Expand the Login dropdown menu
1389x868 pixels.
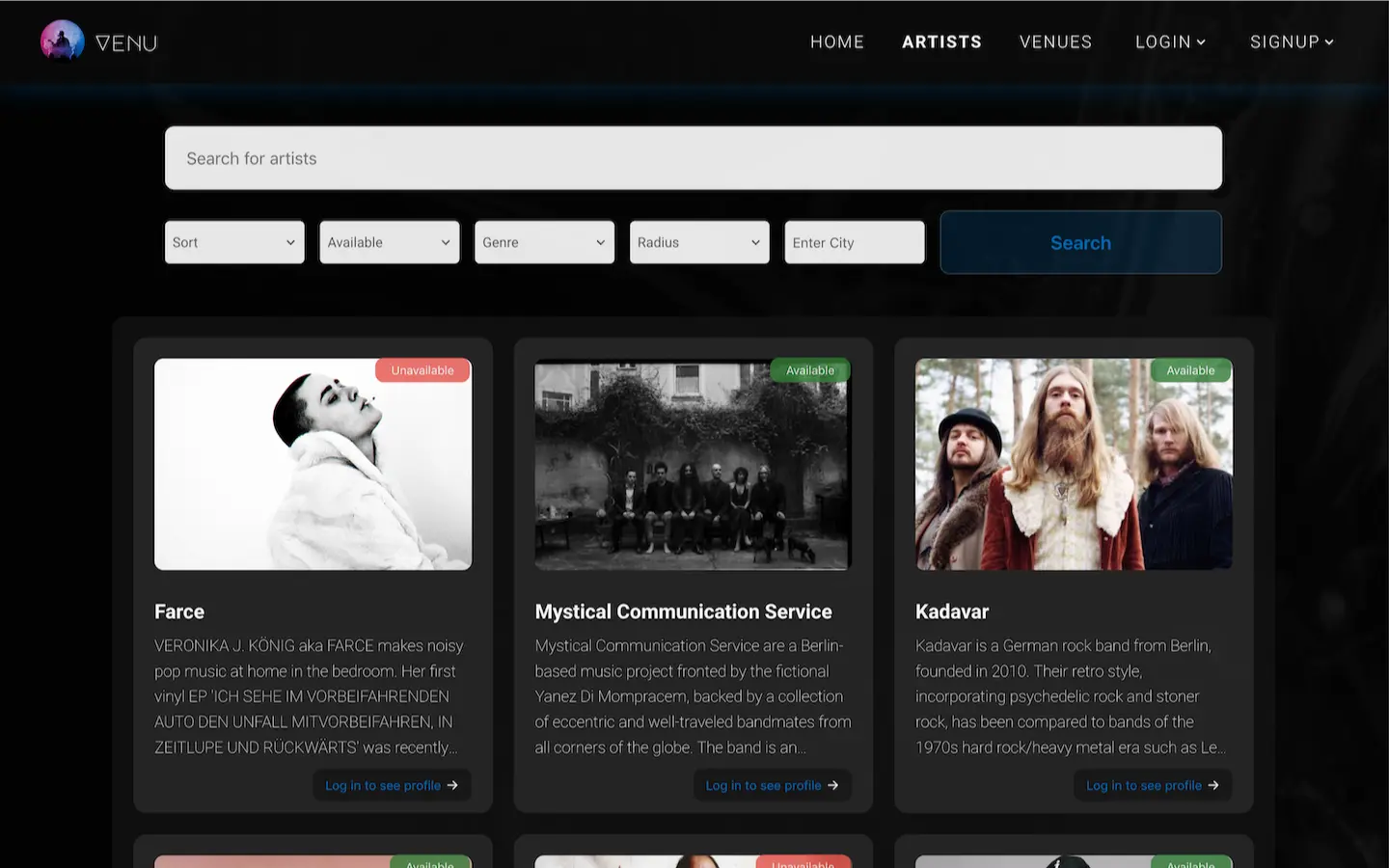[x=1170, y=42]
